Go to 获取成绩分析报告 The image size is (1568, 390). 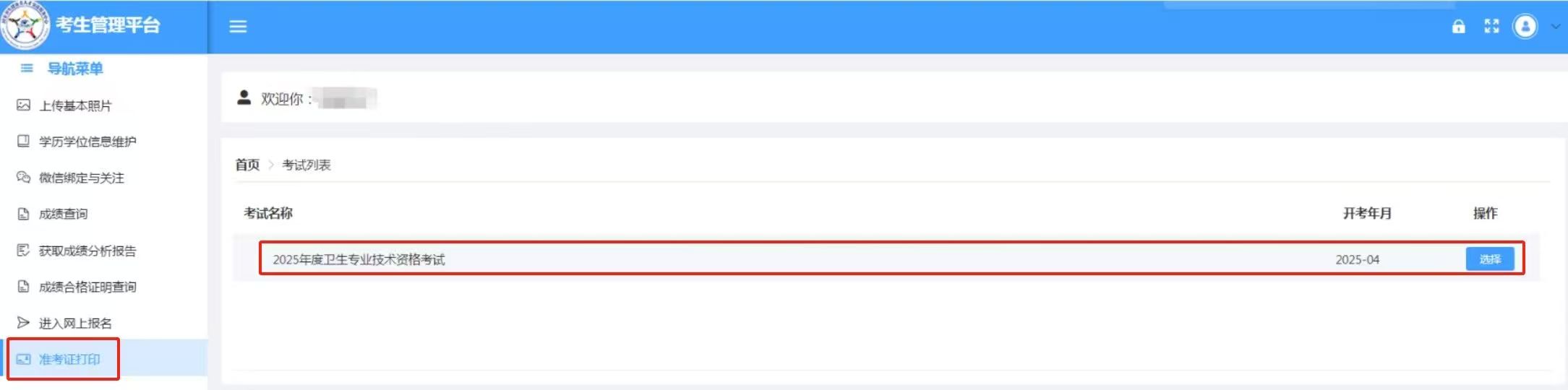[87, 251]
